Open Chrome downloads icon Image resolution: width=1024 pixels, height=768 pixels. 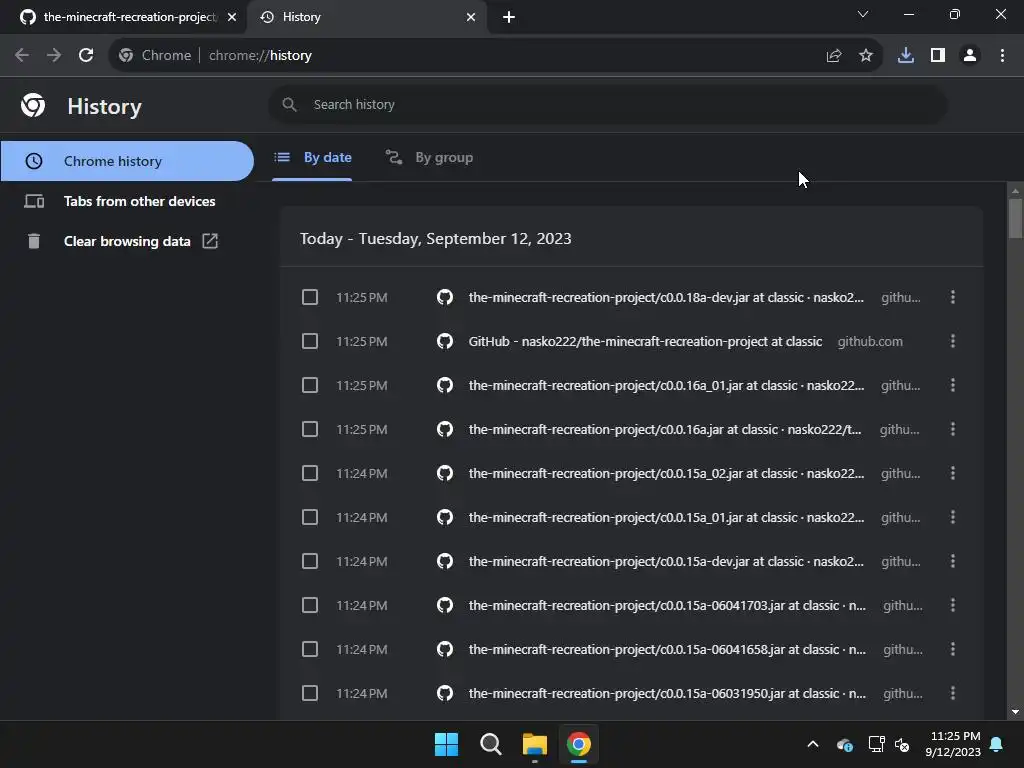tap(906, 56)
